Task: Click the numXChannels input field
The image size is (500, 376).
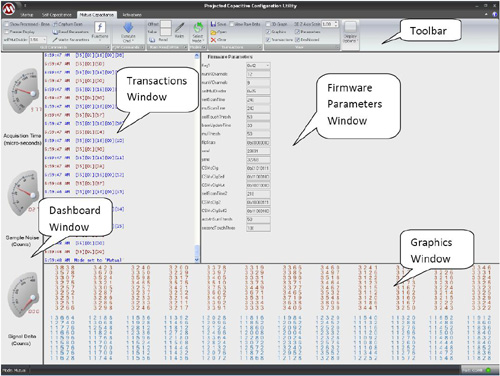Action: point(258,74)
